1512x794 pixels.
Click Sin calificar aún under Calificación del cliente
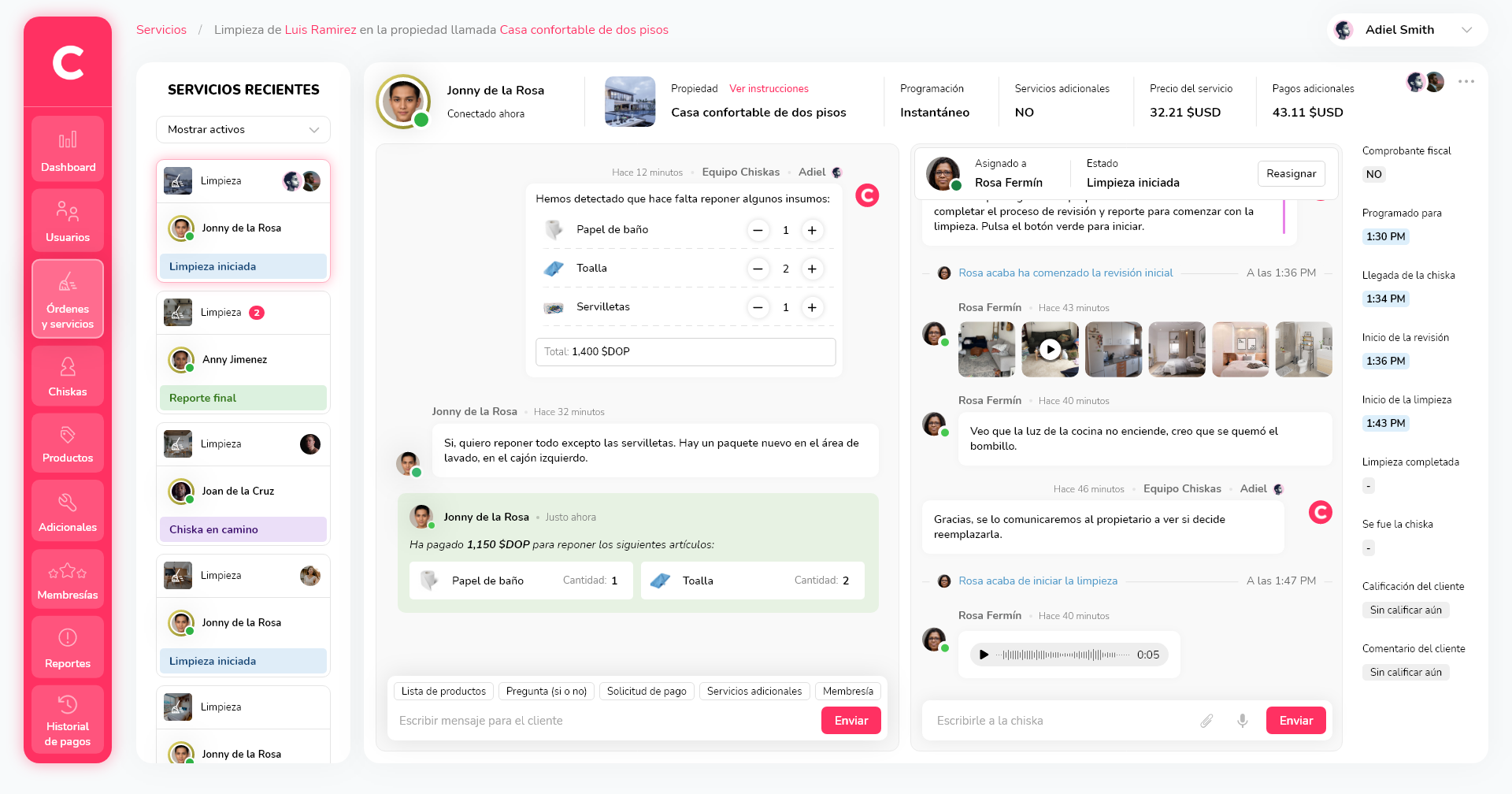click(1406, 610)
